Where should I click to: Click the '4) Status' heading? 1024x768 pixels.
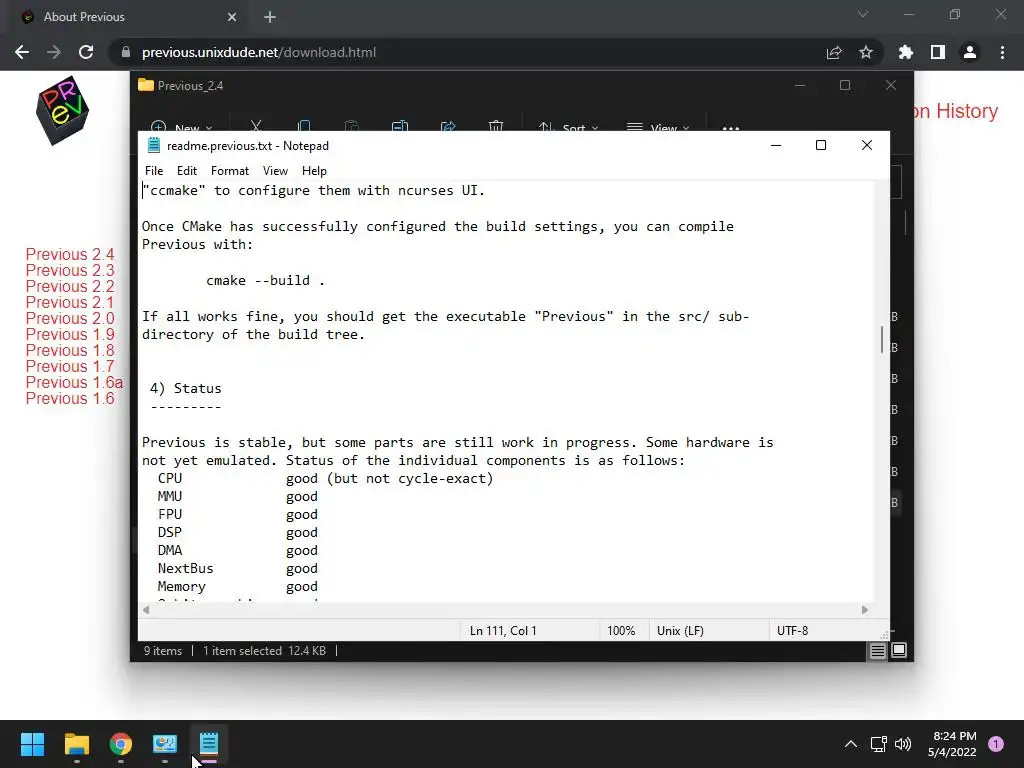click(185, 388)
